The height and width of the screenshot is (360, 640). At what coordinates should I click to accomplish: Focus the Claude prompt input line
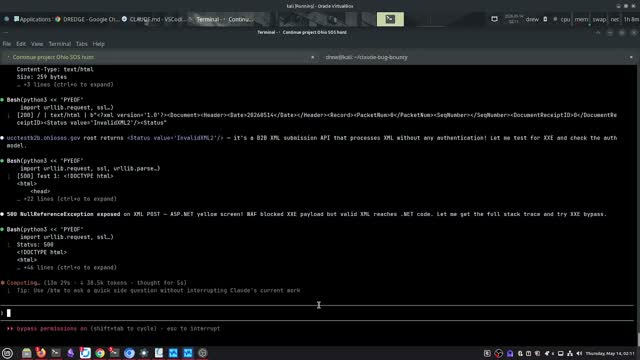(x=318, y=313)
